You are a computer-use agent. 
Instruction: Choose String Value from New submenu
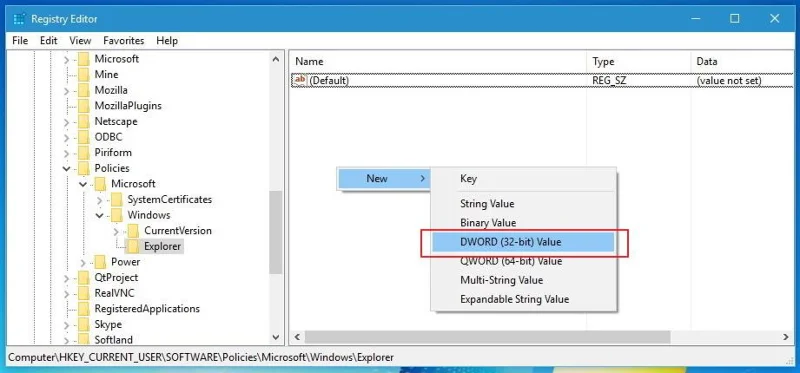tap(523, 204)
